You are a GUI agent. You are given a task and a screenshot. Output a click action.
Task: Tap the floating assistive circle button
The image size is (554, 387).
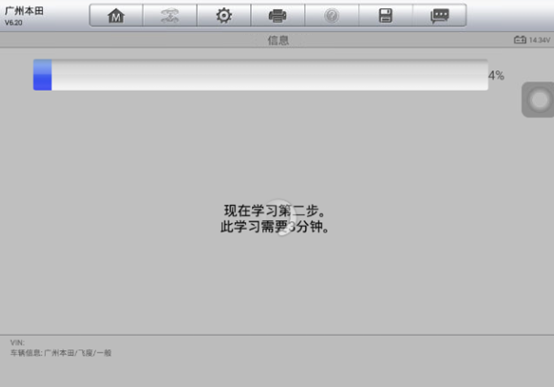[538, 100]
